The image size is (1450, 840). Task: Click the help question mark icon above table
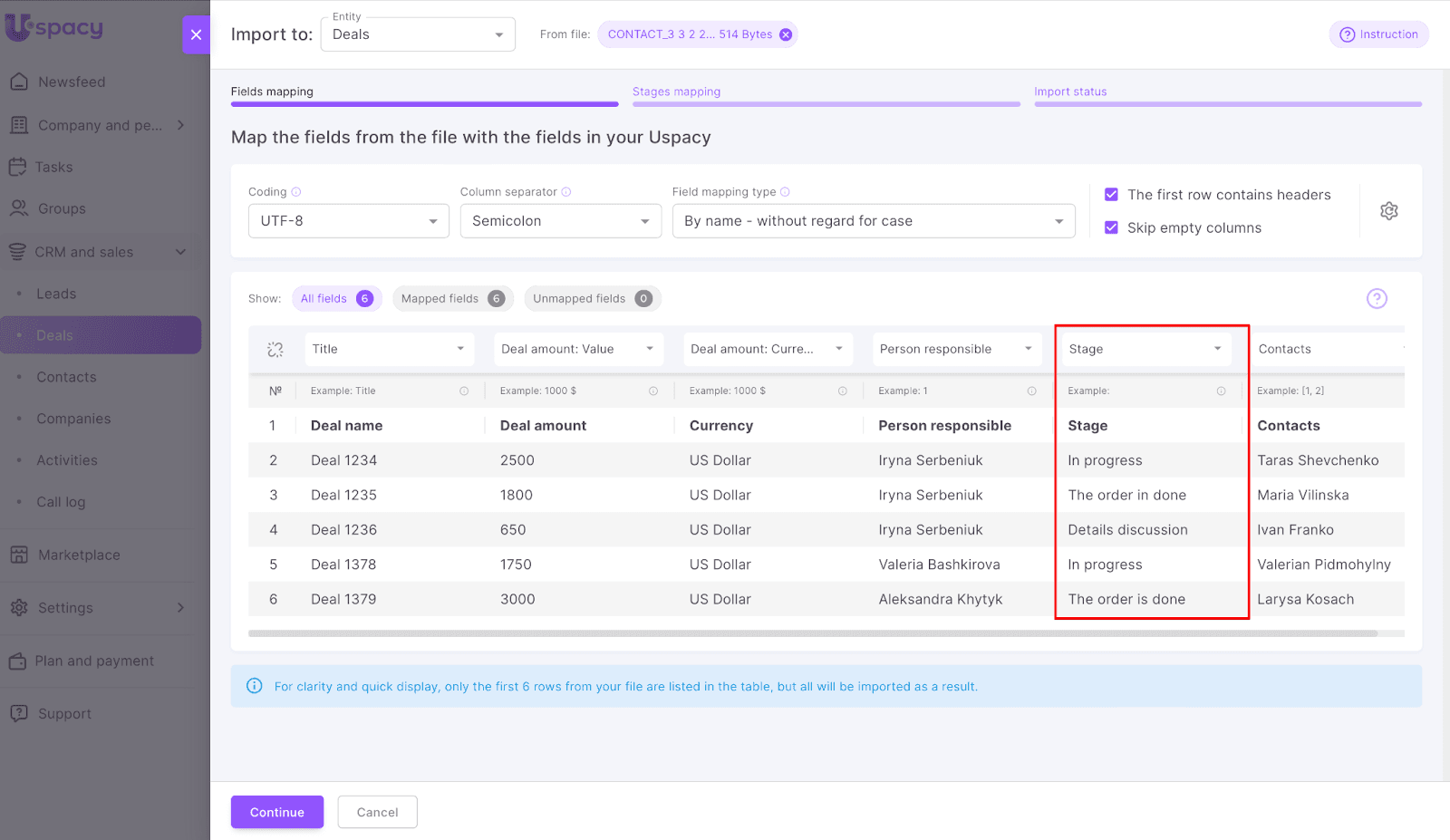pos(1376,299)
